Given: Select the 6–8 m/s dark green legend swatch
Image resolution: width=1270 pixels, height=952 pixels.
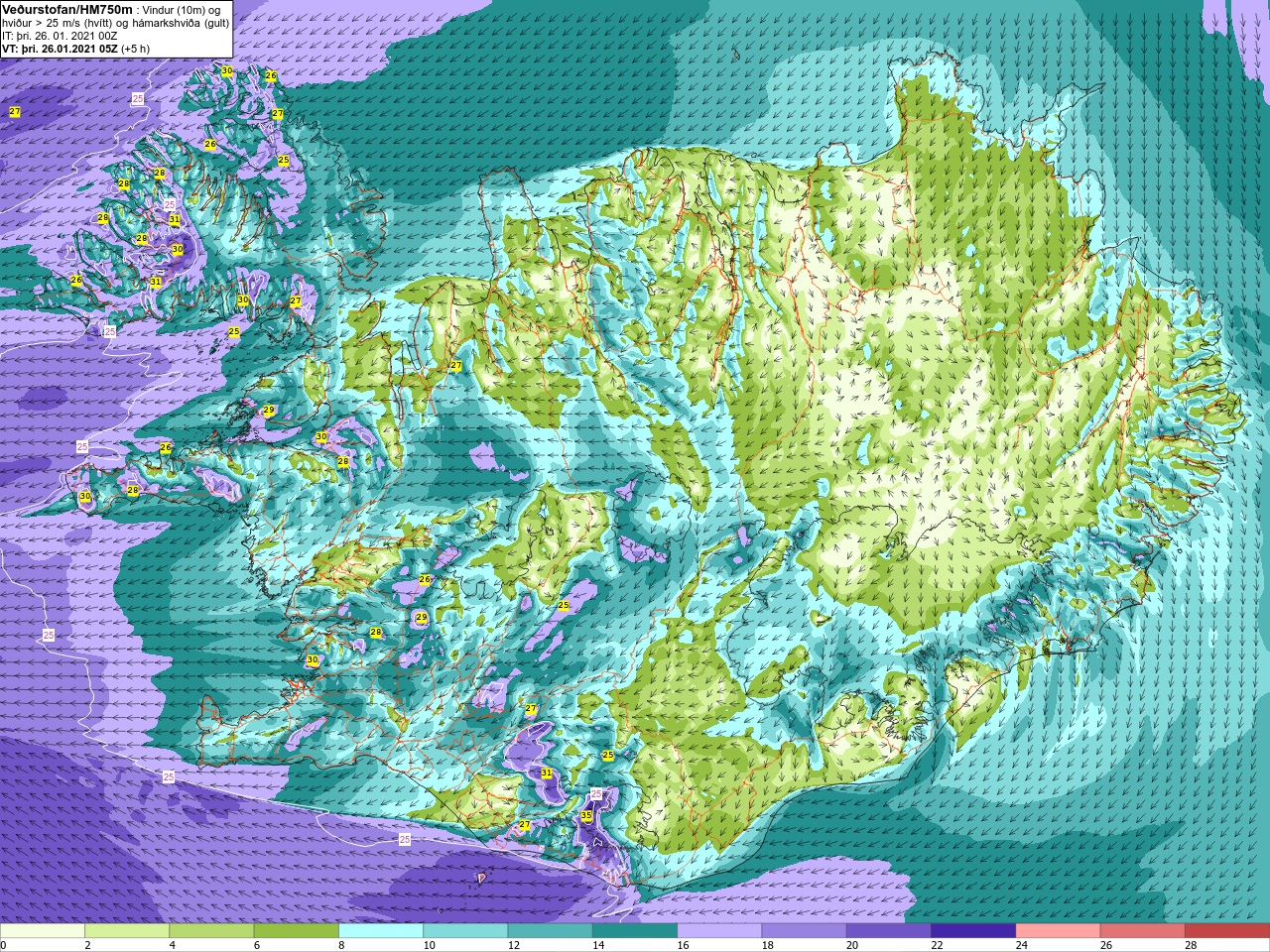Looking at the screenshot, I should click(x=296, y=931).
